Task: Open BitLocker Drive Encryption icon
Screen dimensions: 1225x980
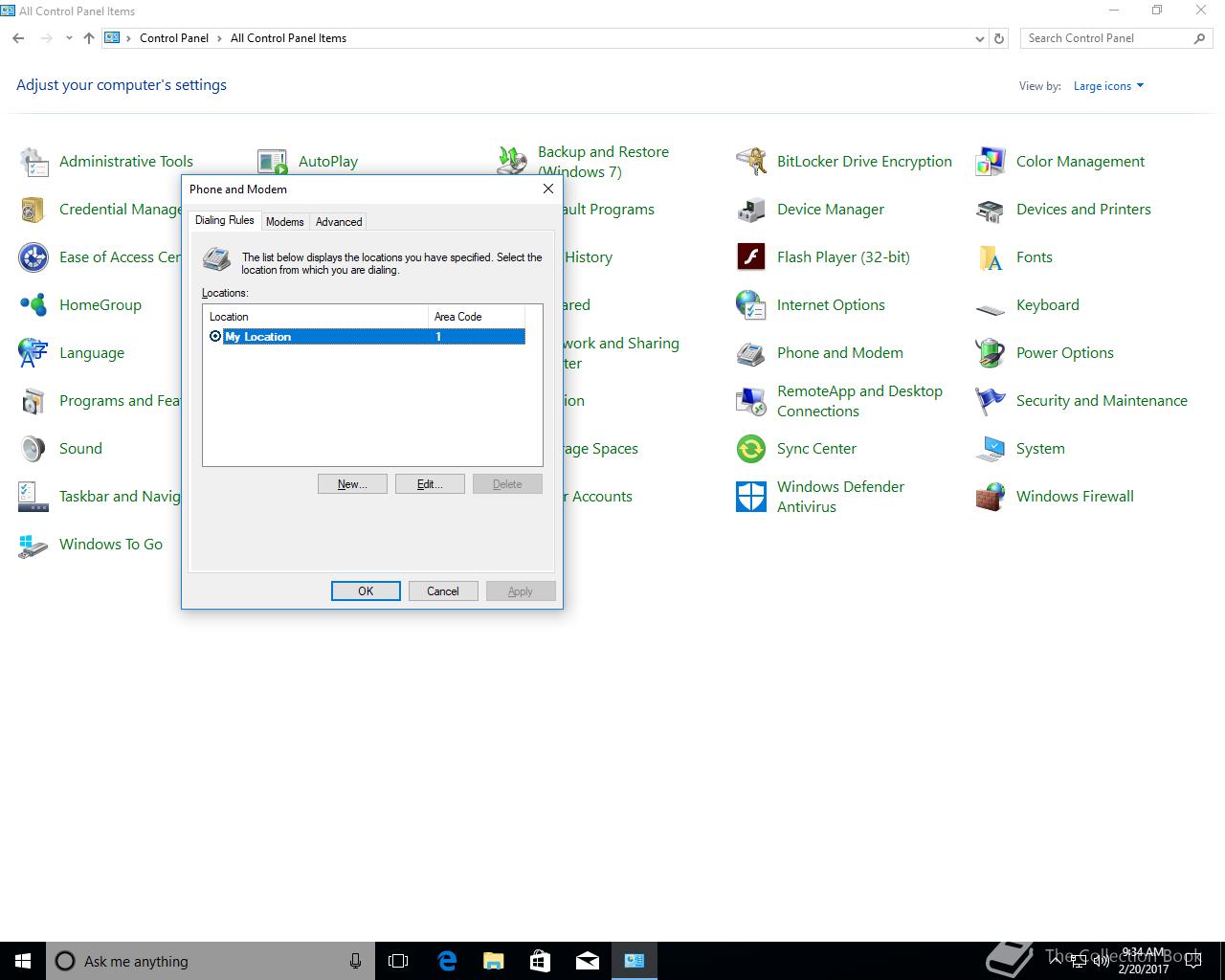Action: click(x=751, y=162)
